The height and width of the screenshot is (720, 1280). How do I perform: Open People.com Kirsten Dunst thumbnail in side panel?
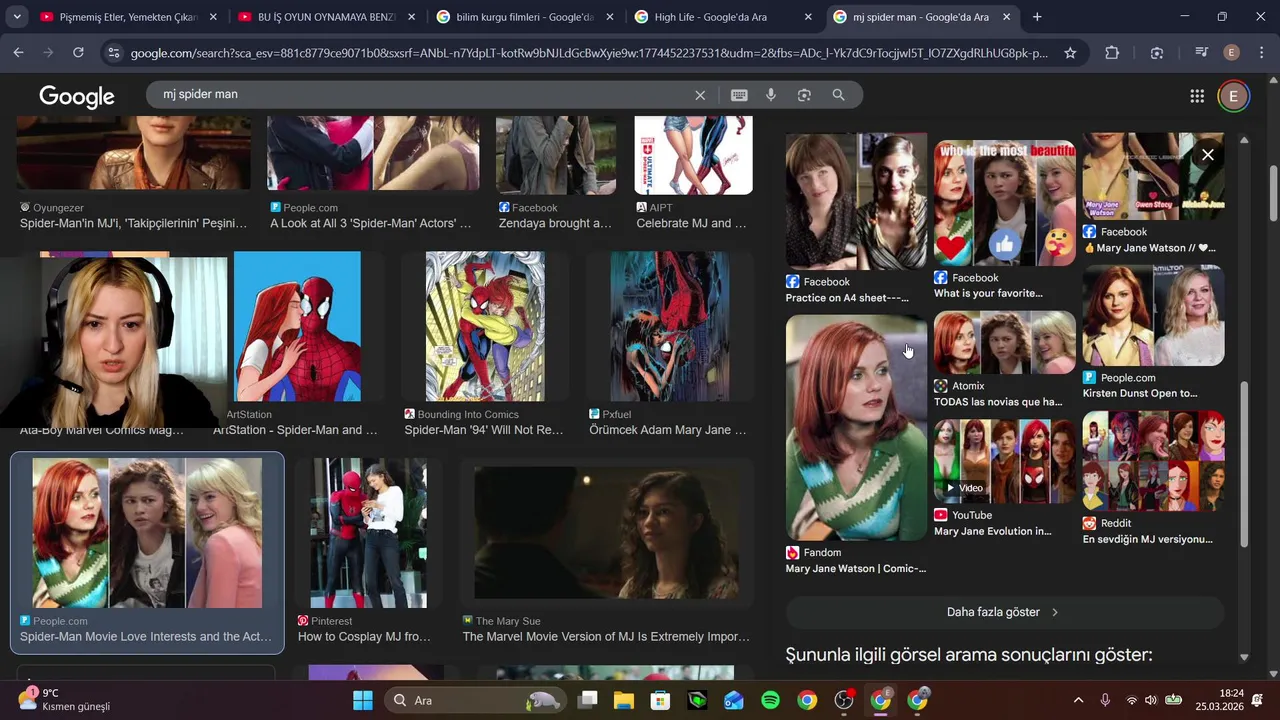1153,316
